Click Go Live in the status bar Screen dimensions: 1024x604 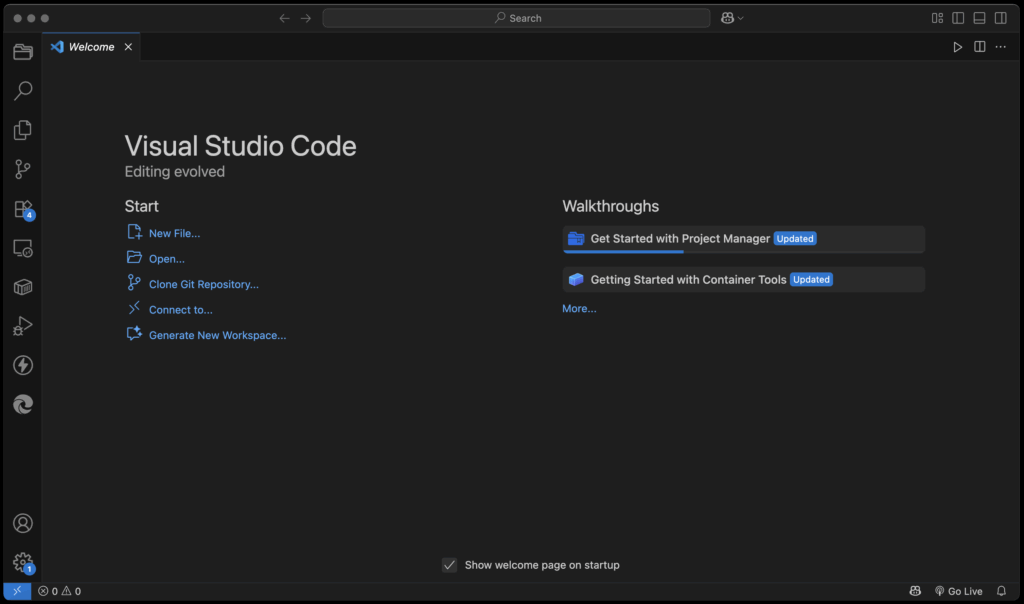959,591
